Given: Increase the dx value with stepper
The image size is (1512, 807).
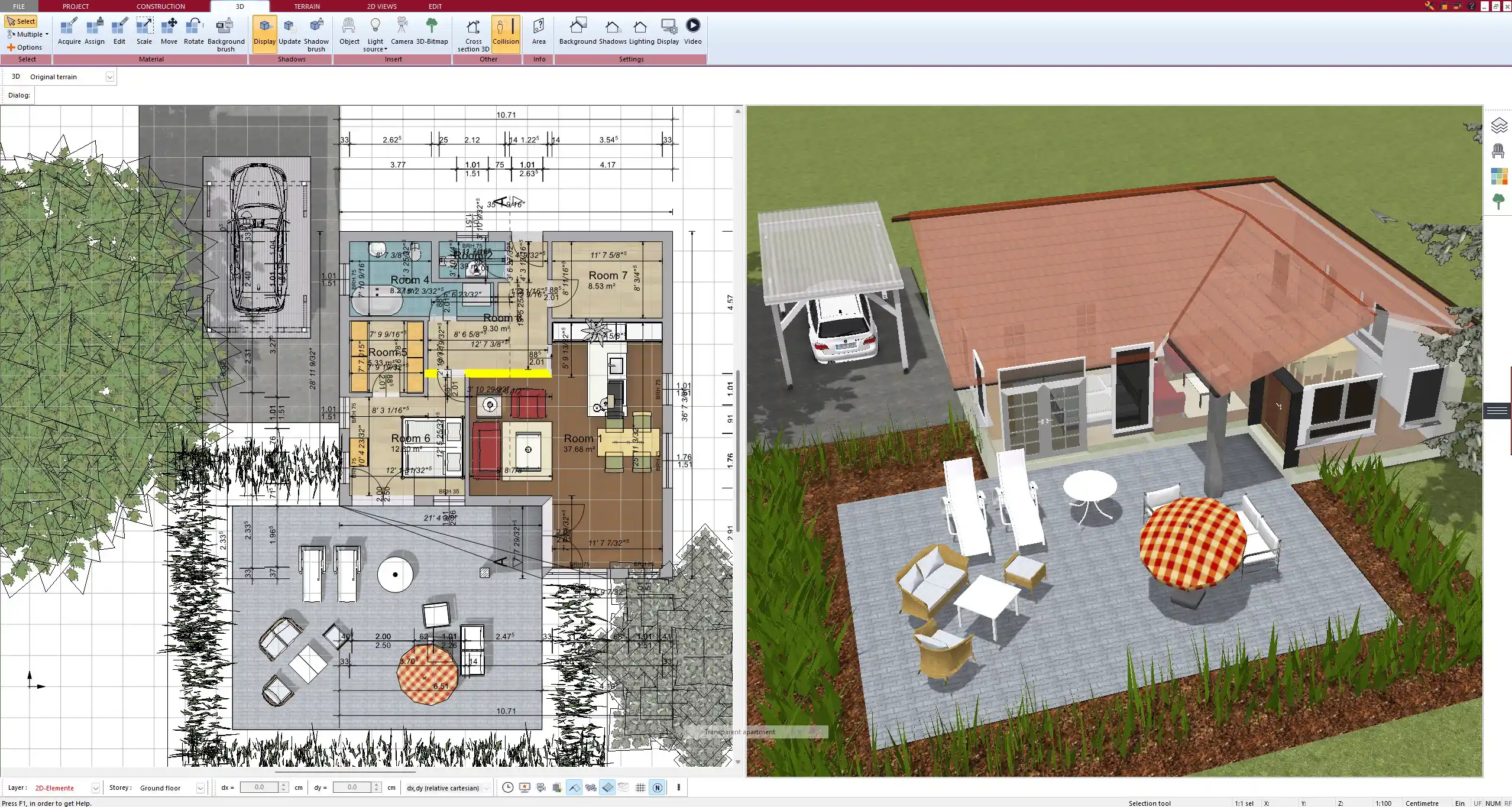Looking at the screenshot, I should (x=284, y=785).
